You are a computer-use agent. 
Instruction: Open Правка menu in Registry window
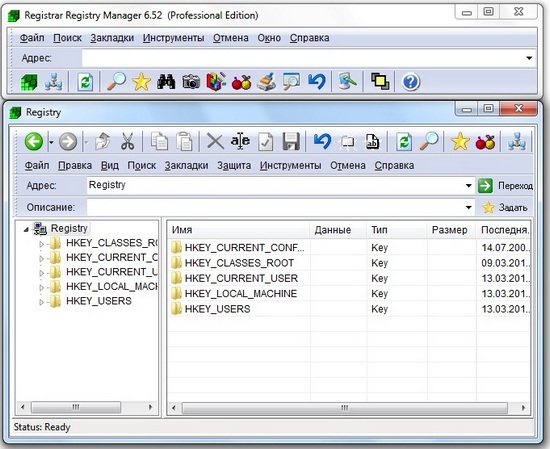(x=75, y=165)
